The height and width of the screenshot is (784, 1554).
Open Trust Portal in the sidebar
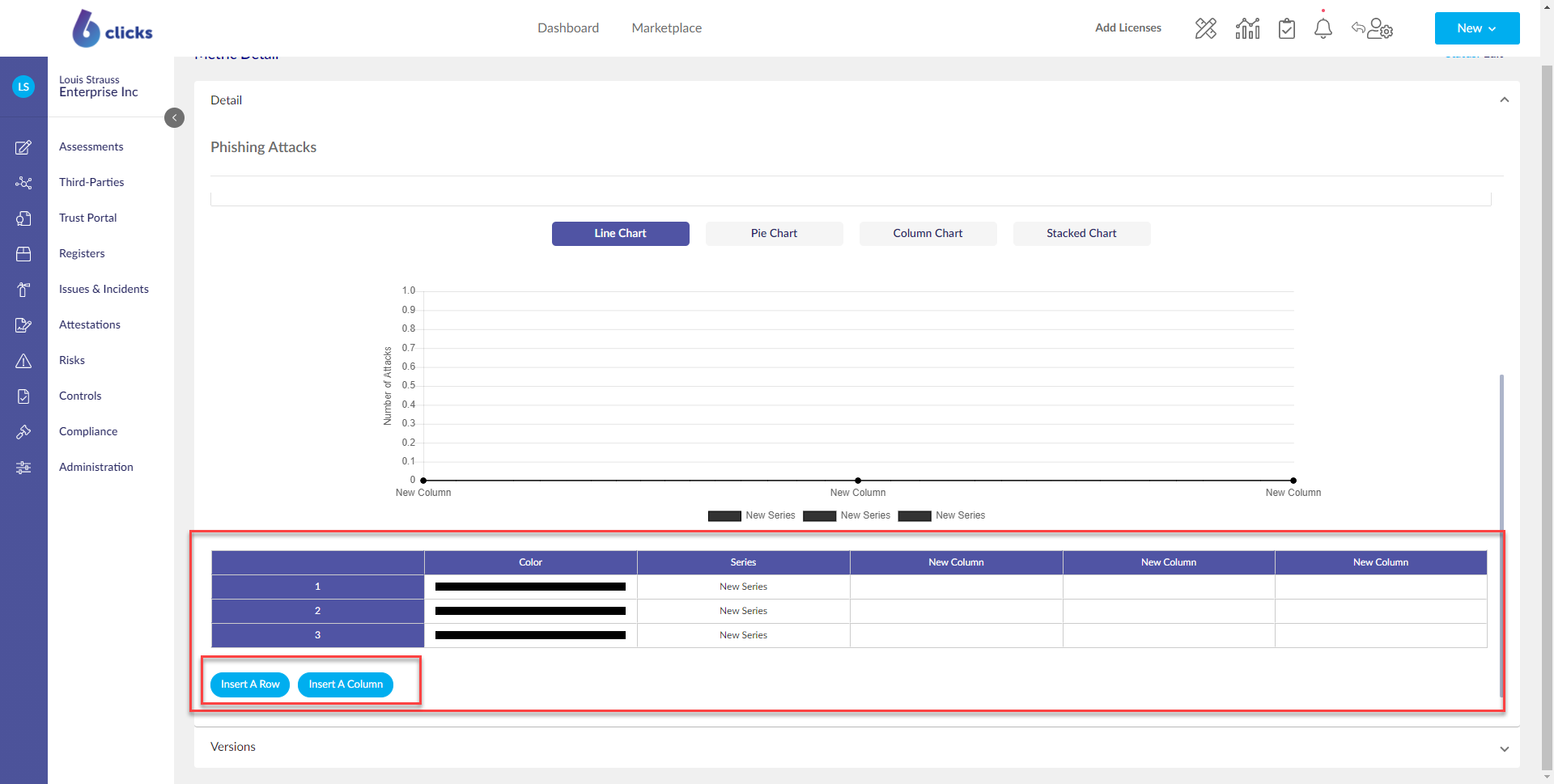[x=88, y=218]
